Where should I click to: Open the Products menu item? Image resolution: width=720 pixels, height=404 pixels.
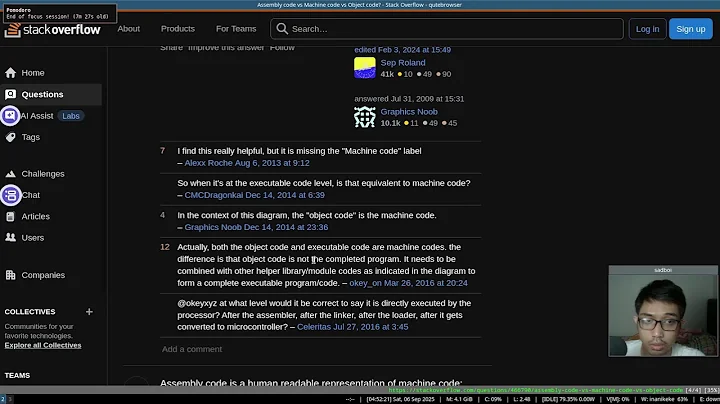pos(178,28)
